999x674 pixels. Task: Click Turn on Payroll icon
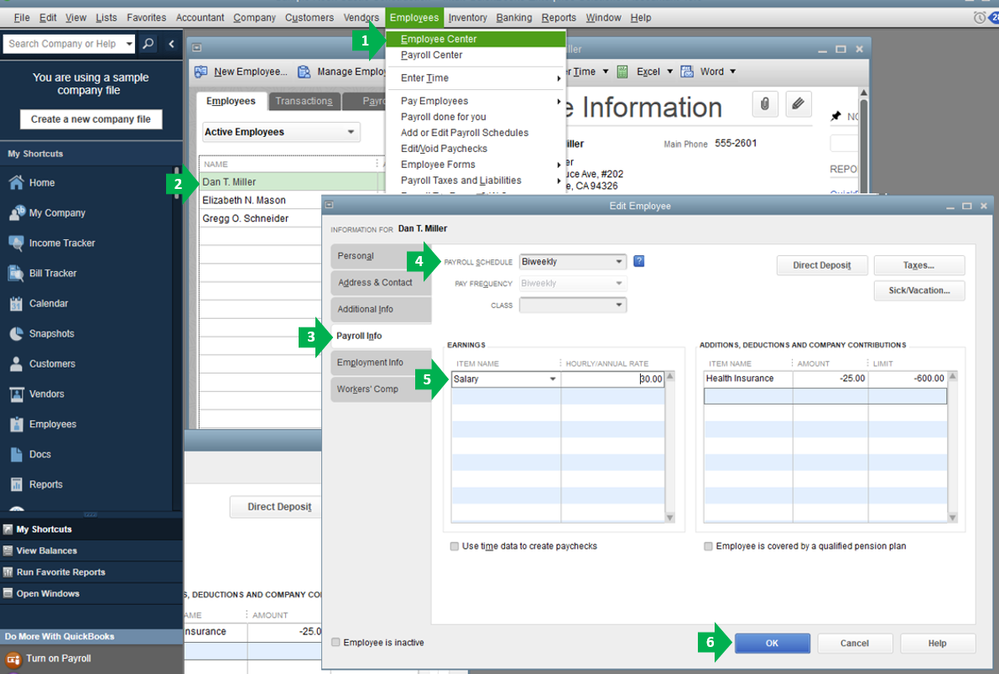(x=13, y=659)
